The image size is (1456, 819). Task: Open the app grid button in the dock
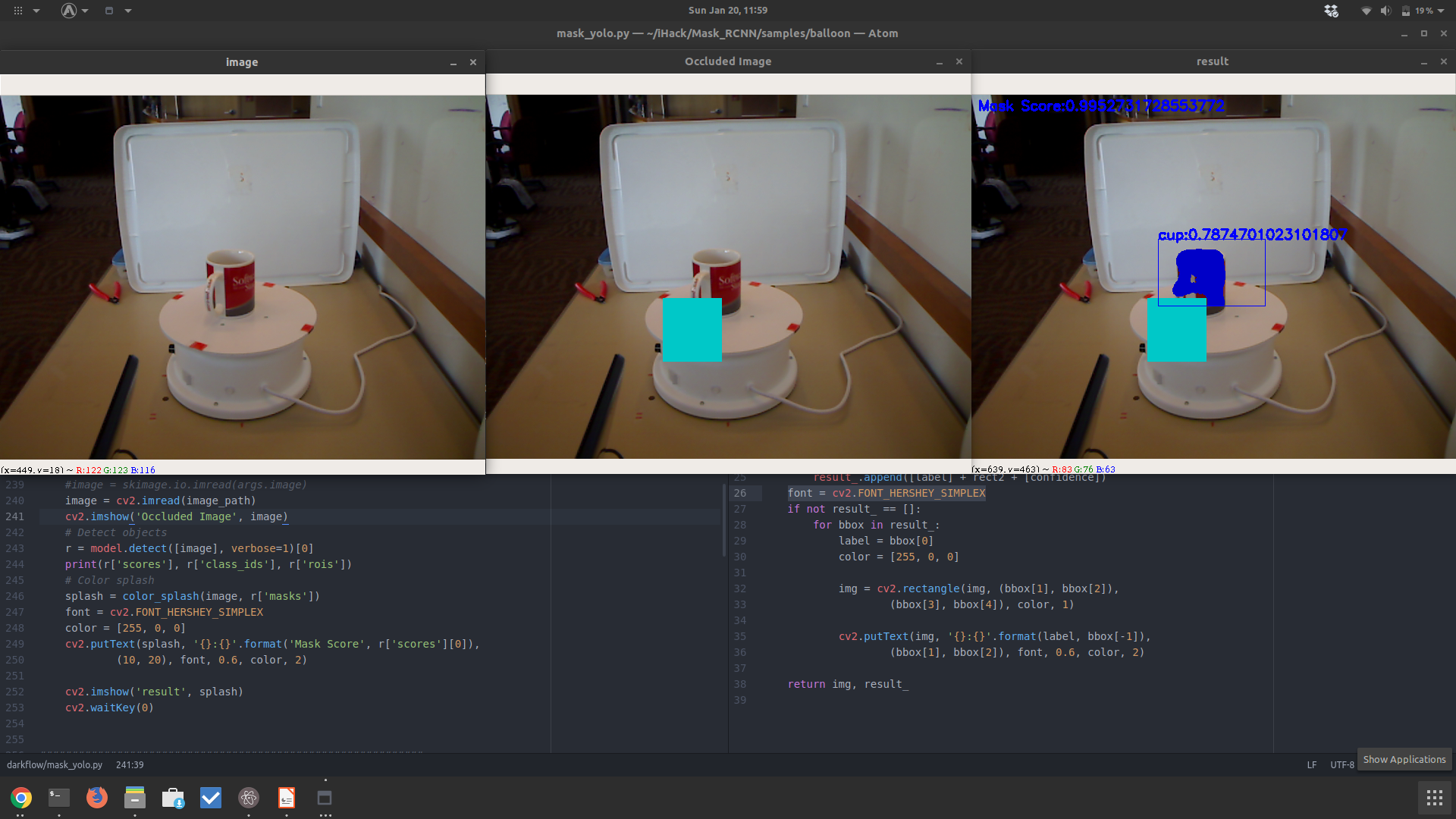click(1434, 798)
